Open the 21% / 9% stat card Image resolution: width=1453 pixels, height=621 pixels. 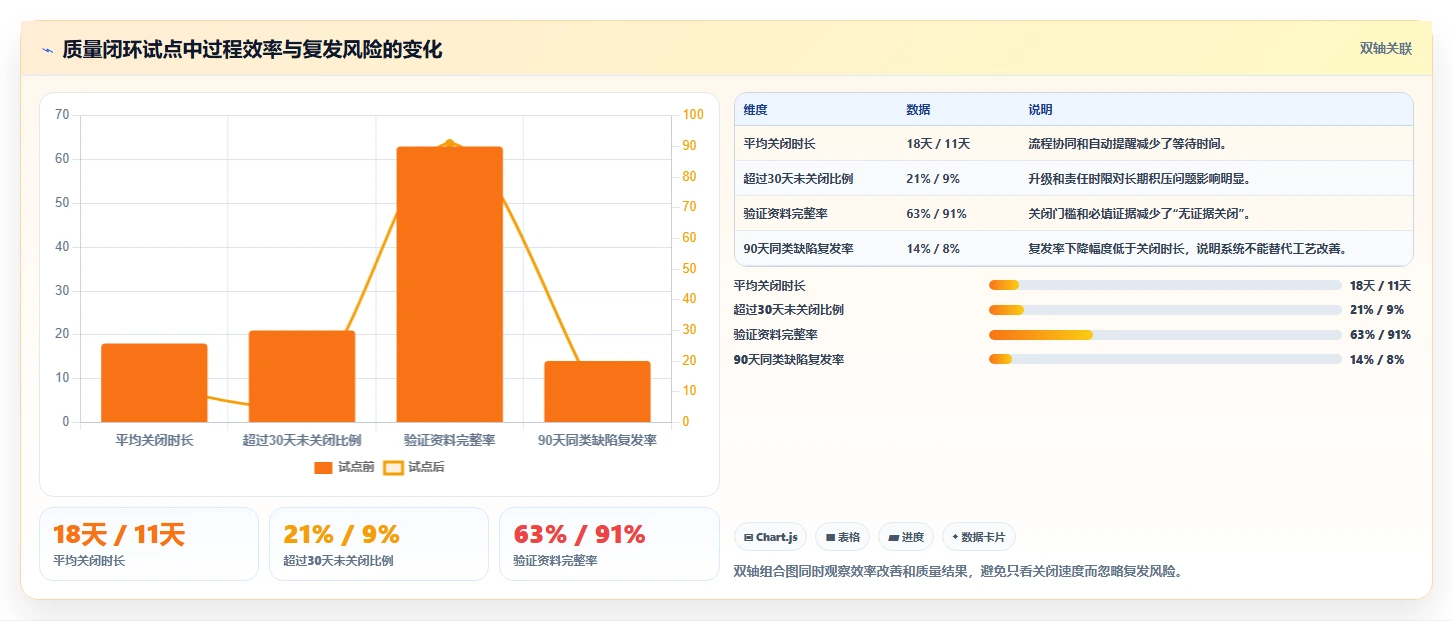(x=379, y=544)
